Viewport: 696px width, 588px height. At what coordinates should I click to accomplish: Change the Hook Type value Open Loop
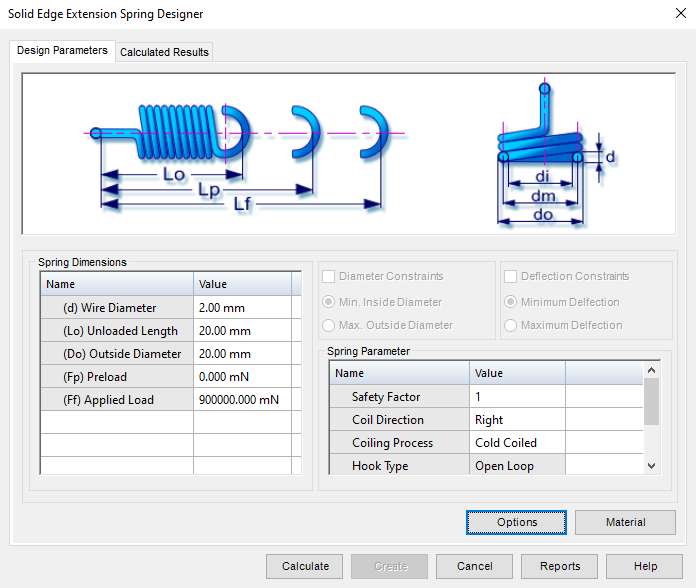[517, 465]
